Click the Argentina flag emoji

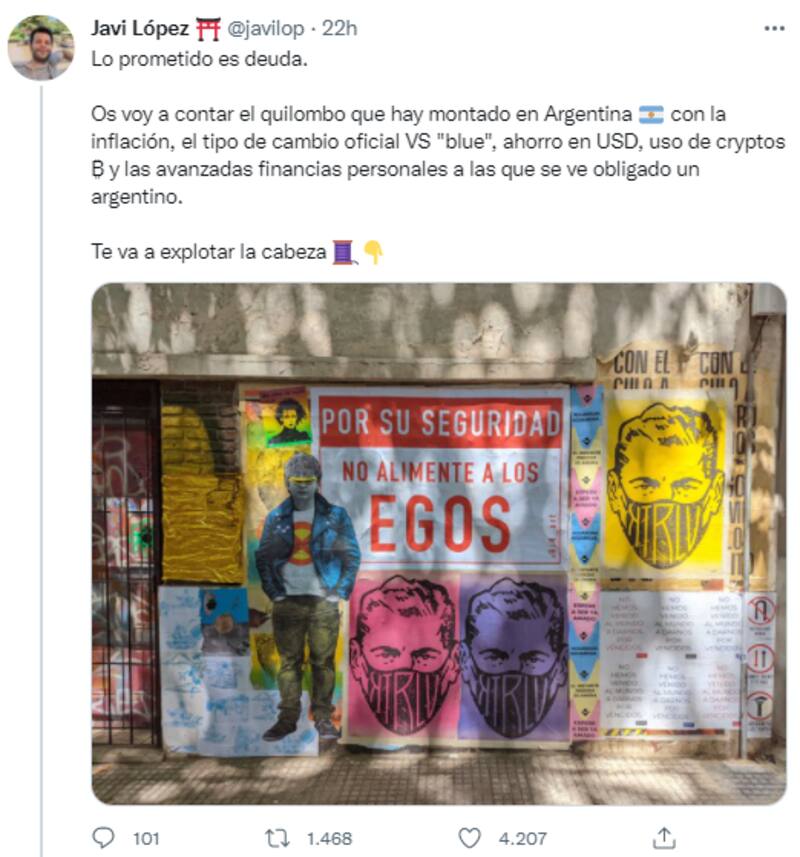tap(651, 115)
